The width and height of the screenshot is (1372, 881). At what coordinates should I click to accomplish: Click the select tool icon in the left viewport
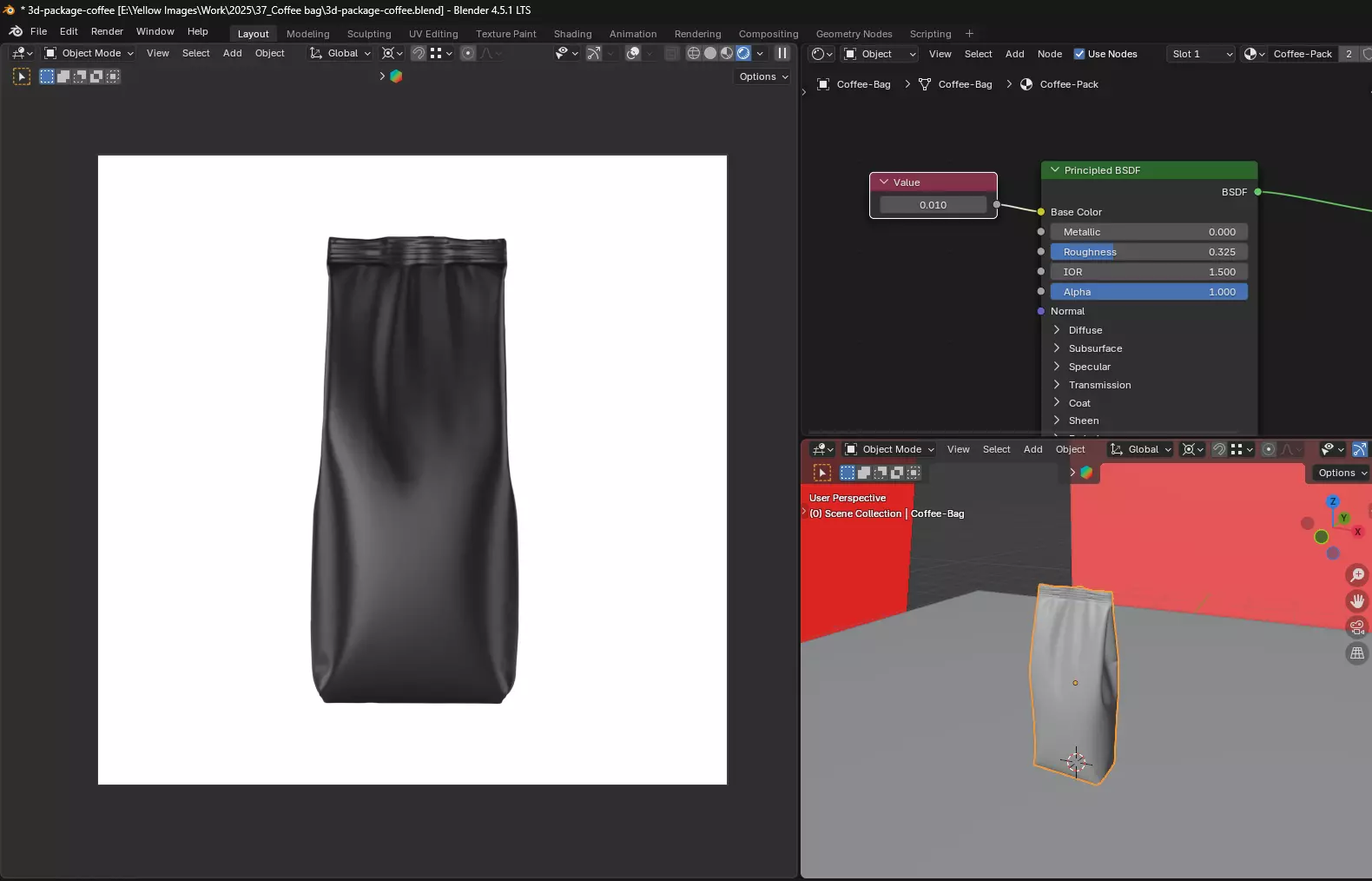click(x=22, y=76)
